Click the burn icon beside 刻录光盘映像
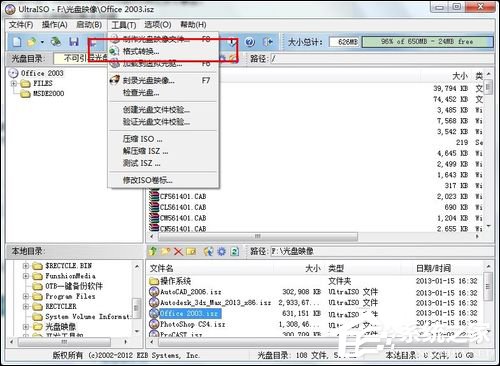 pyautogui.click(x=115, y=80)
